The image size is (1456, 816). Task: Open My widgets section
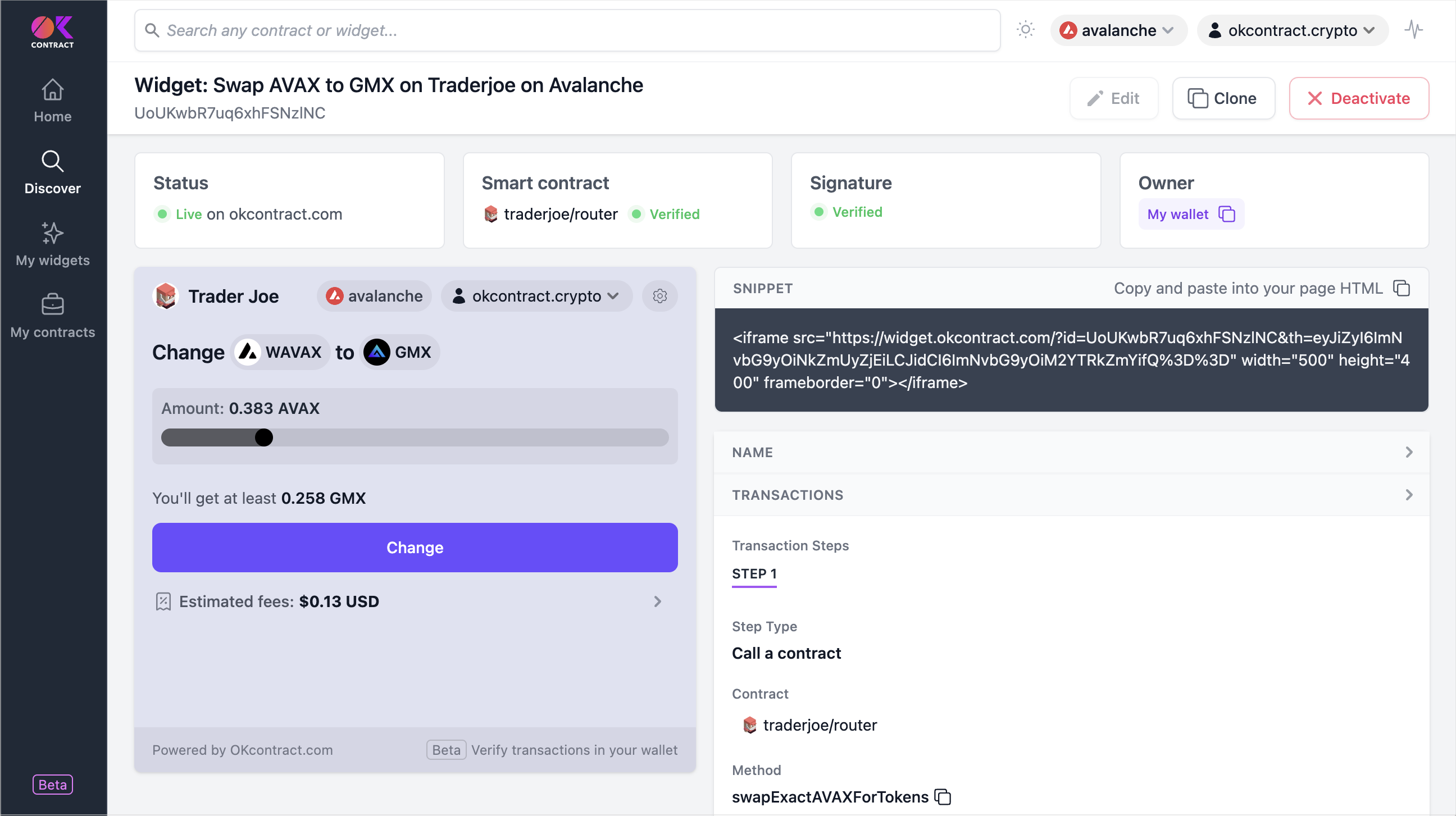[x=53, y=244]
